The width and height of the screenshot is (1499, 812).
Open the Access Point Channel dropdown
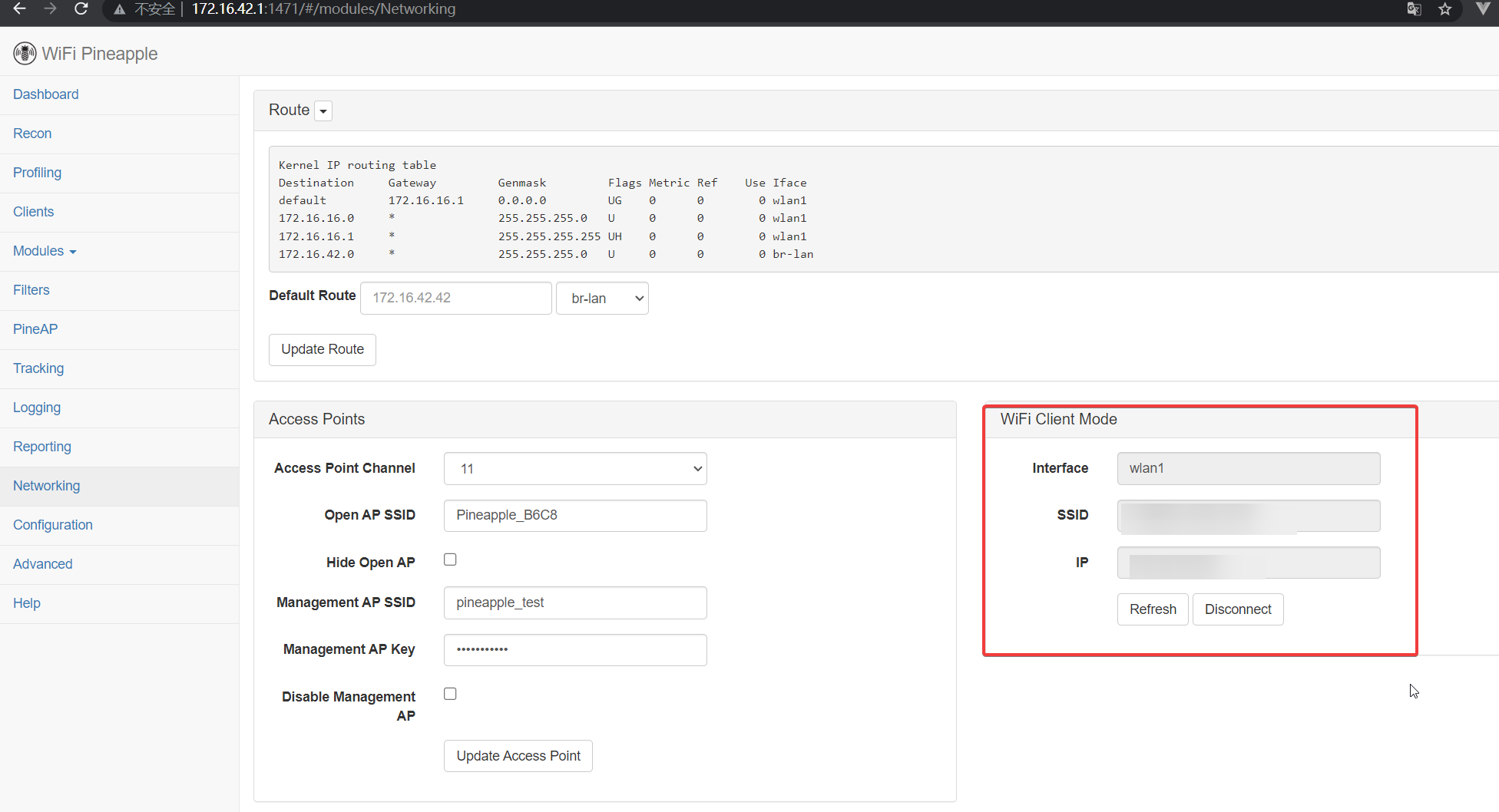575,469
